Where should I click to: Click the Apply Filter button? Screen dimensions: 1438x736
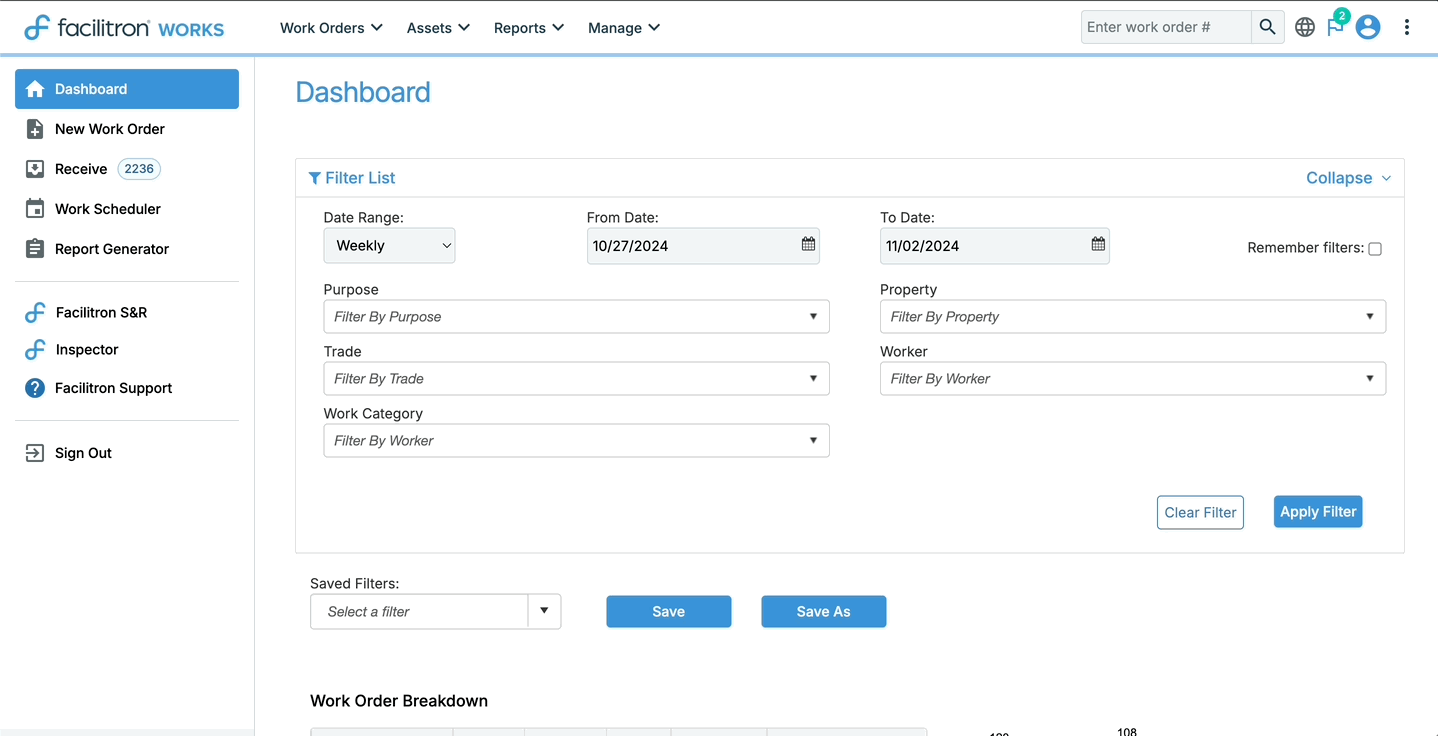coord(1318,511)
